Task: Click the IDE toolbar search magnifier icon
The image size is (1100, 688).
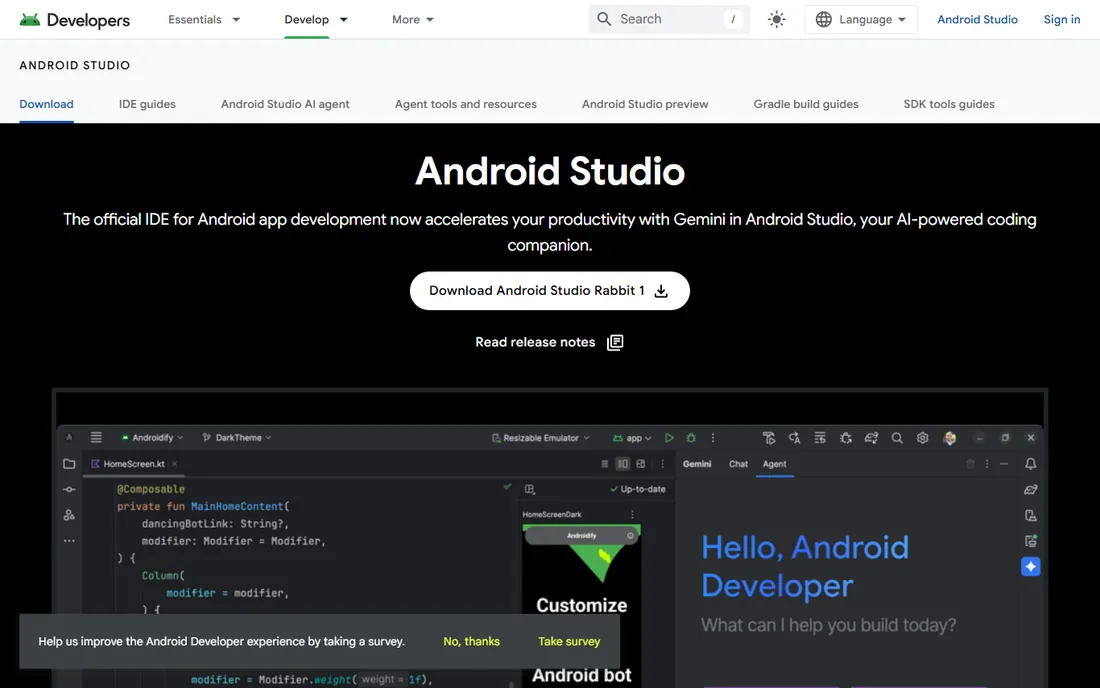Action: tap(897, 438)
